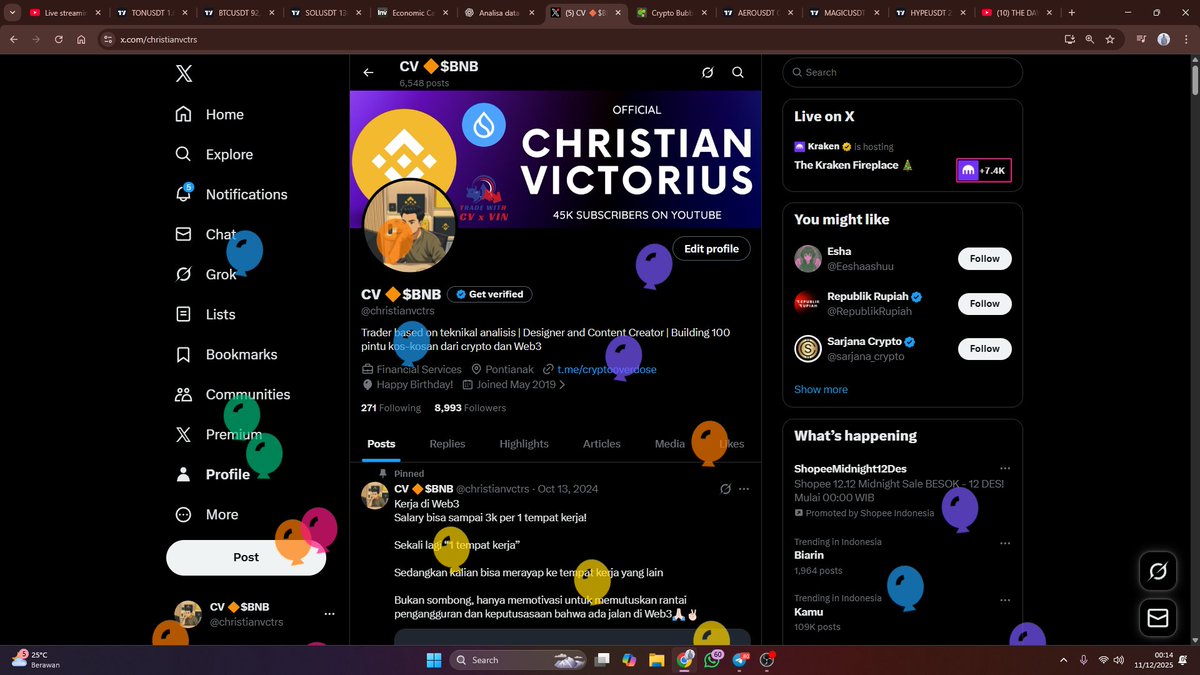This screenshot has width=1200, height=675.
Task: Follow Esha in You might like
Action: tap(984, 258)
